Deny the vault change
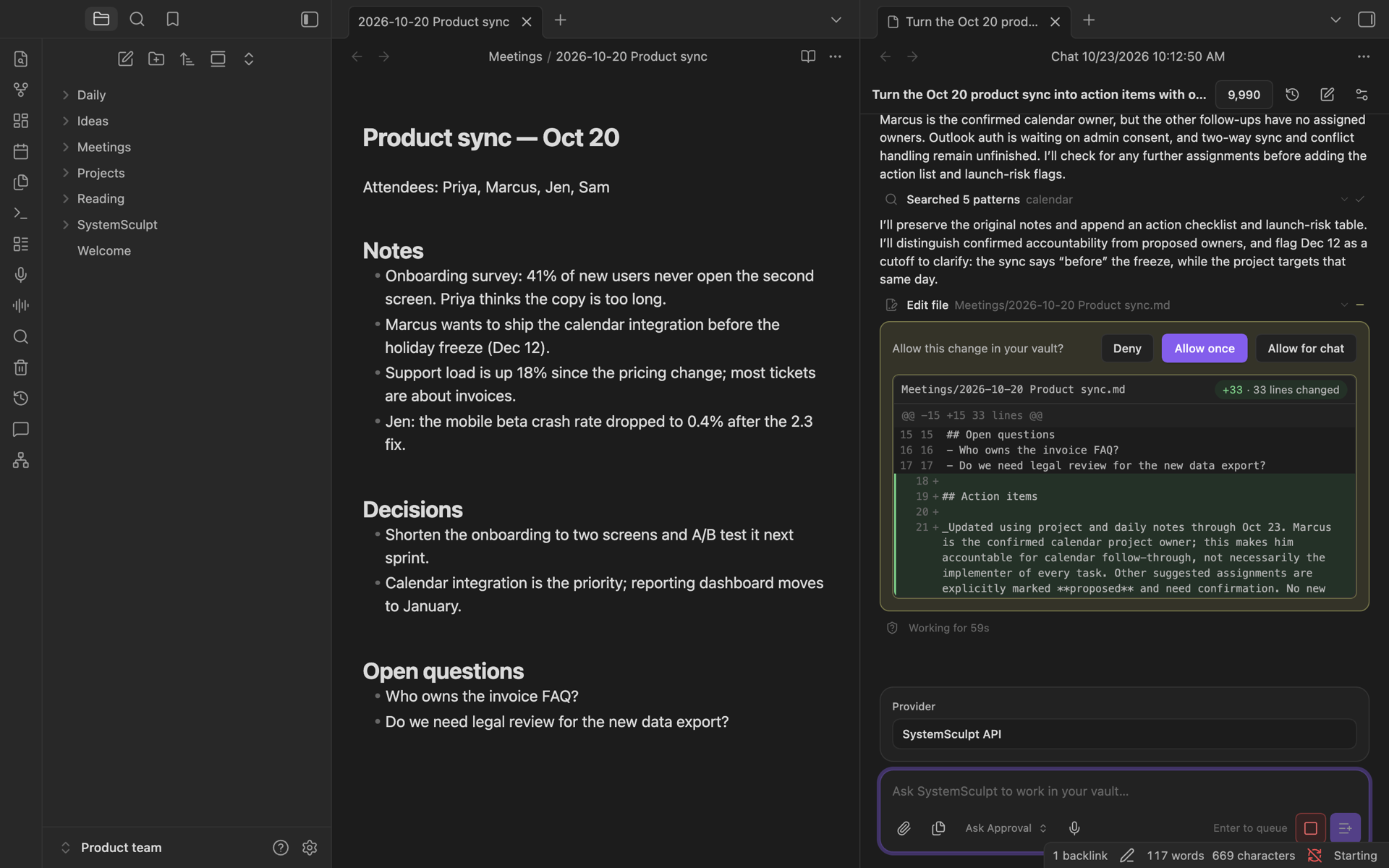Screen dimensions: 1389x868 1127,349
